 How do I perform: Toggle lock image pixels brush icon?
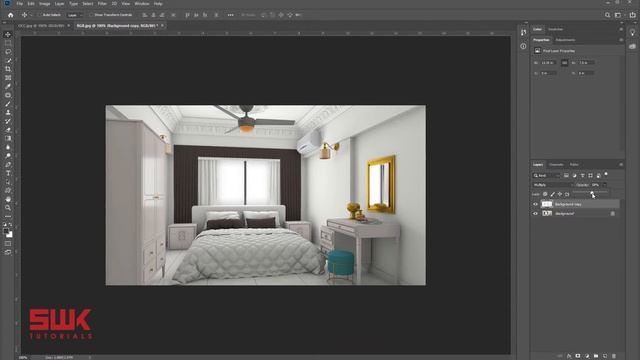[x=553, y=194]
